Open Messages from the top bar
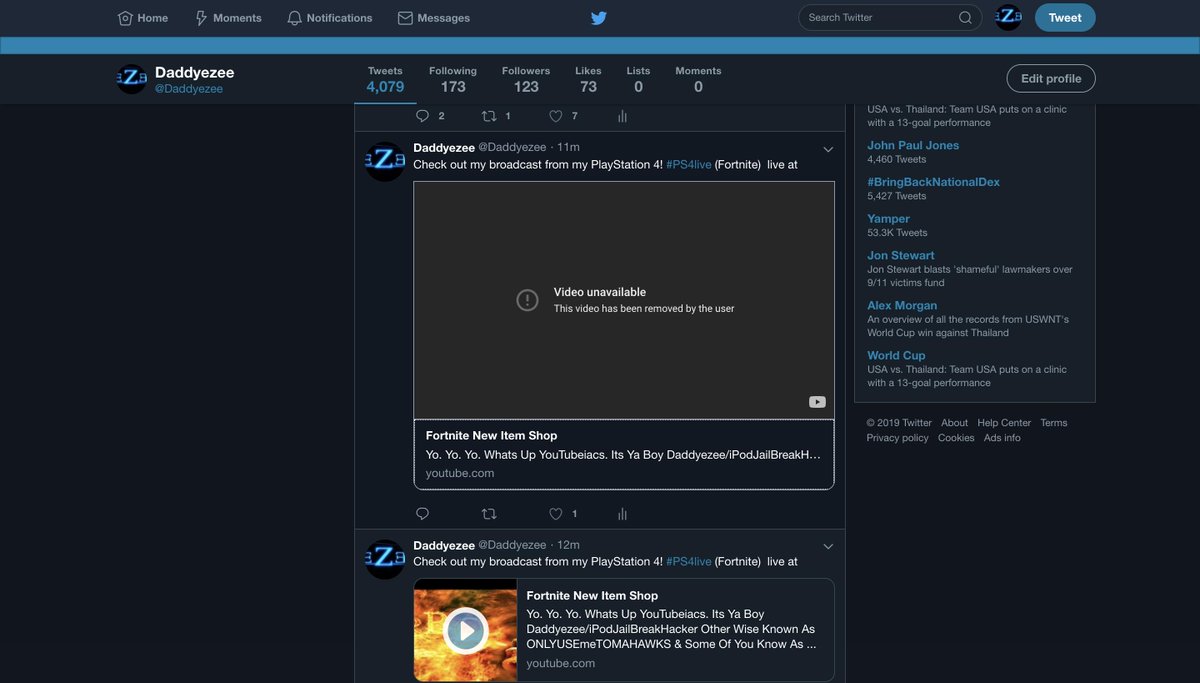 coord(433,18)
